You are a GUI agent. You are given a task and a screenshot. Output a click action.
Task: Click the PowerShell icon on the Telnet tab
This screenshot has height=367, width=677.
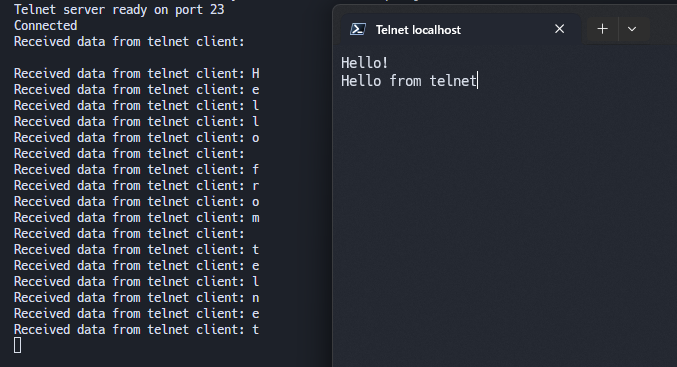tap(357, 29)
